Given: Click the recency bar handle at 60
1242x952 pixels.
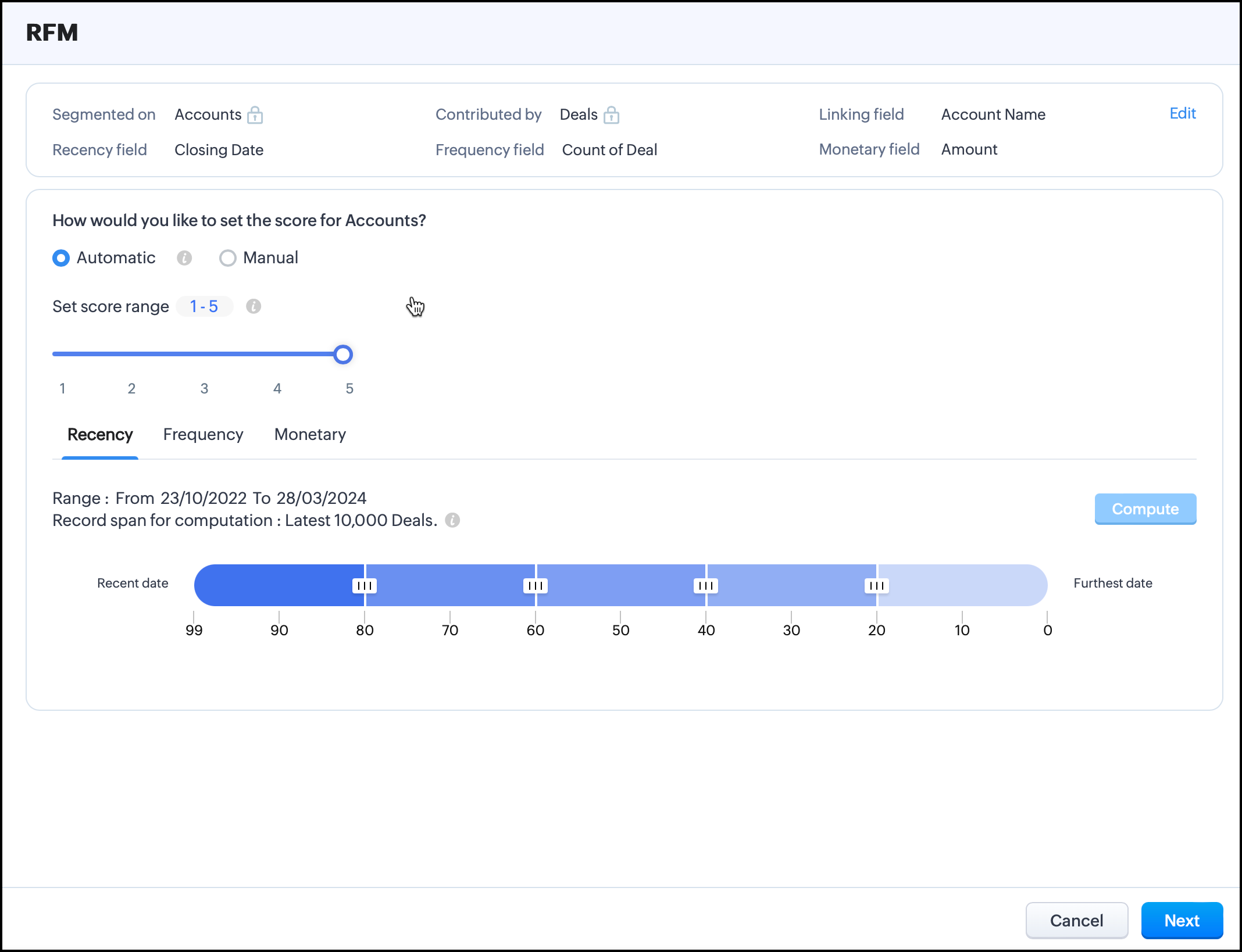Looking at the screenshot, I should pyautogui.click(x=535, y=586).
